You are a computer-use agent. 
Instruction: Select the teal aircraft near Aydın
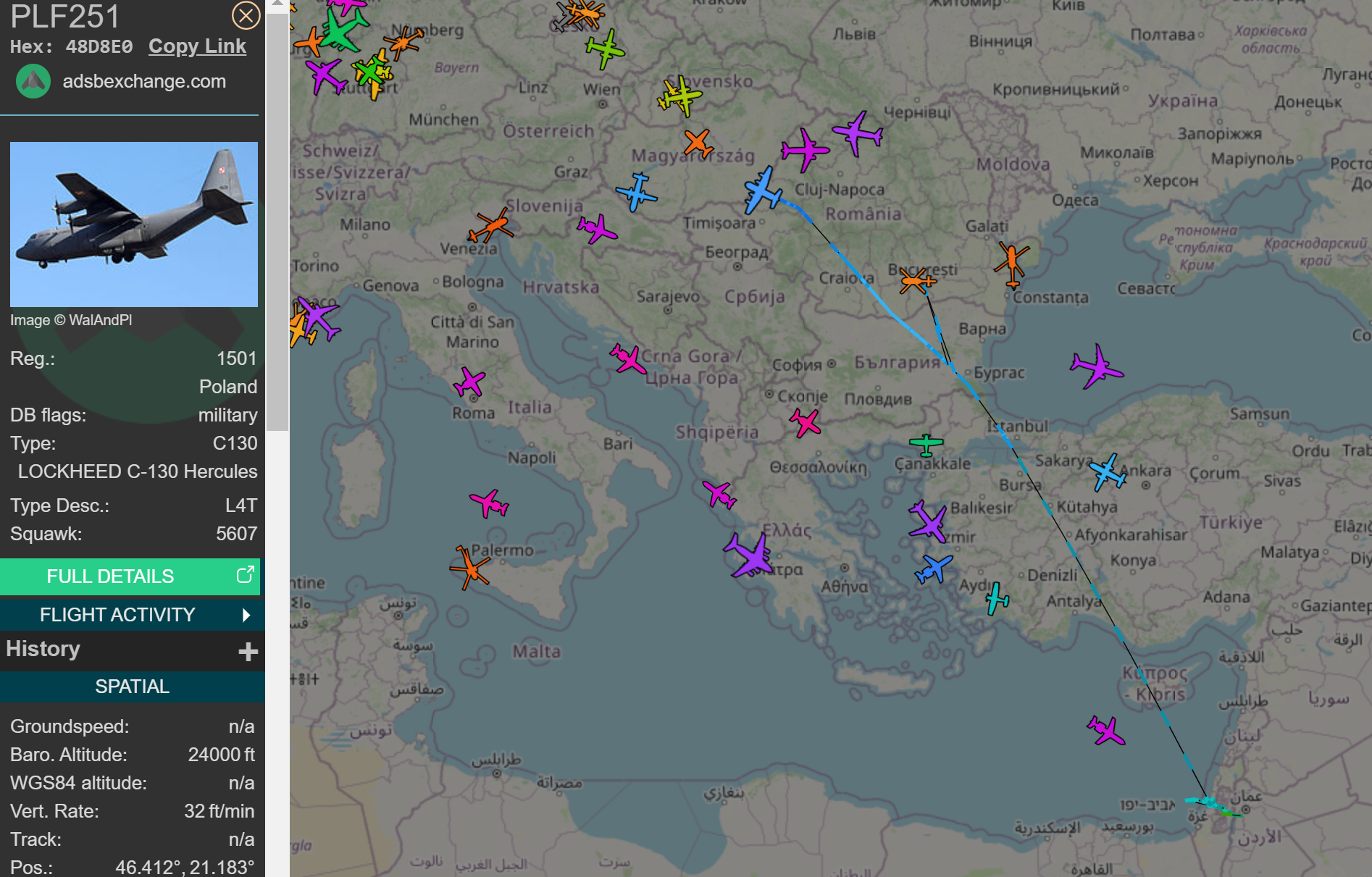(x=997, y=598)
